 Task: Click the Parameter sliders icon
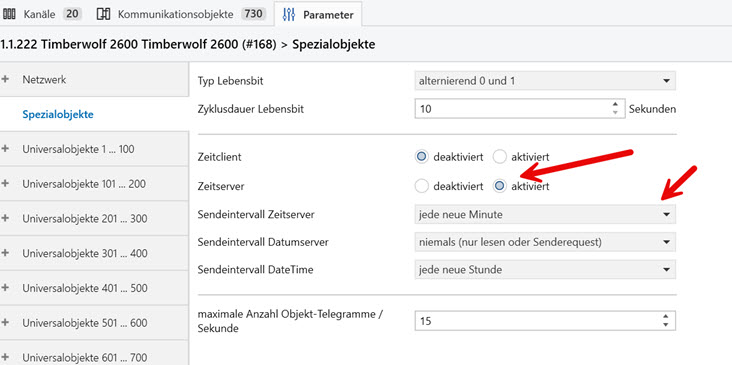click(x=289, y=14)
